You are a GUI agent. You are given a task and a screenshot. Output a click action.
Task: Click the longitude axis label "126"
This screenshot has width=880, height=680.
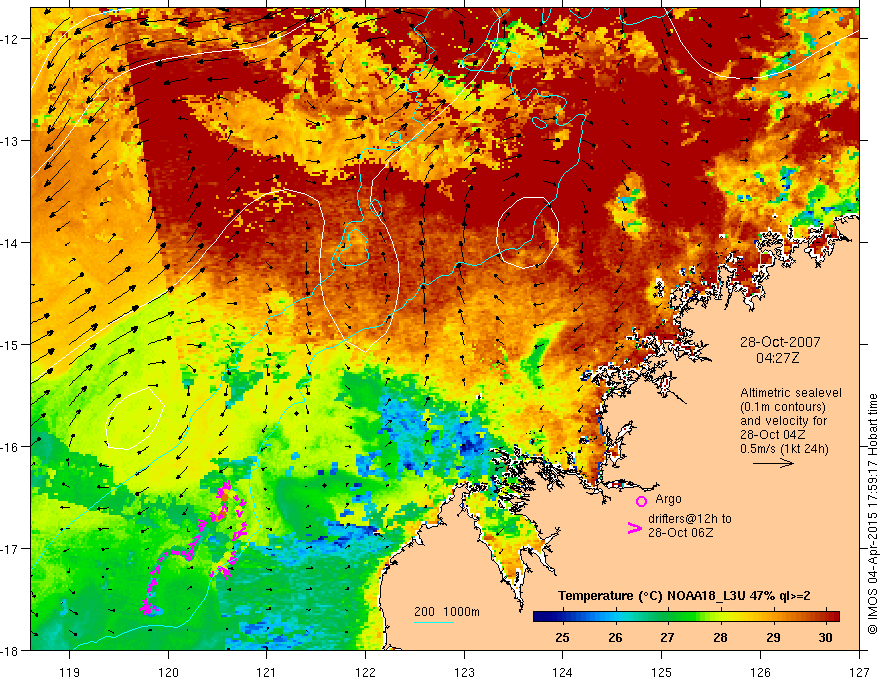pyautogui.click(x=760, y=672)
